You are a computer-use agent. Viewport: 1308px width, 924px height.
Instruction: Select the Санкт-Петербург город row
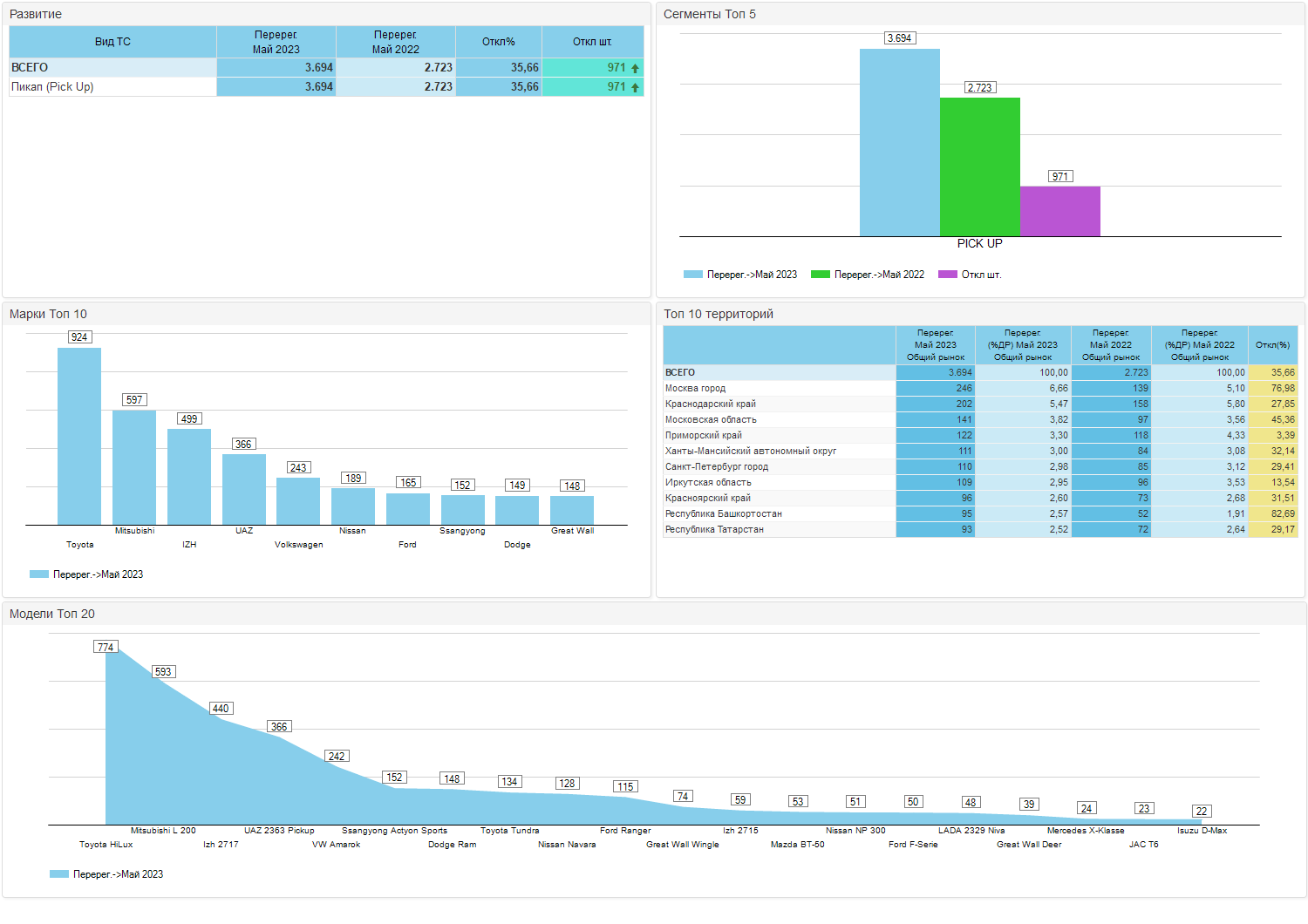click(x=980, y=467)
